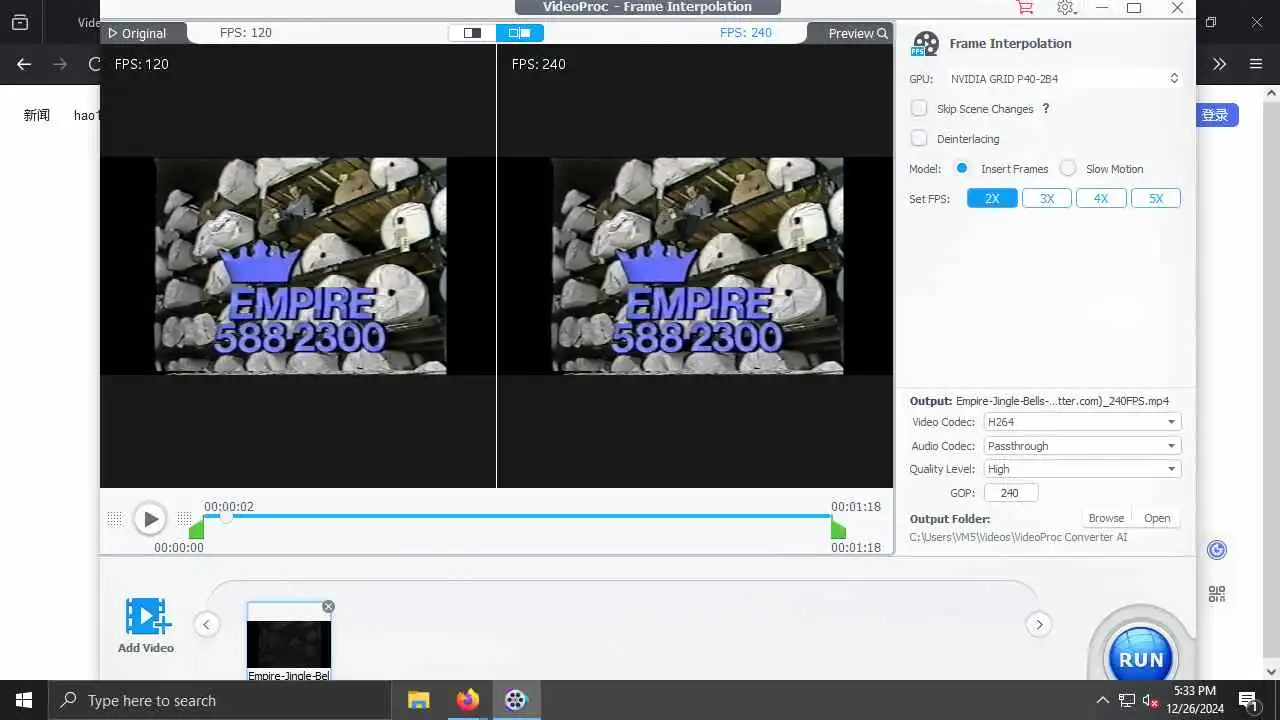
Task: Open the browser hamburger menu
Action: [1256, 64]
